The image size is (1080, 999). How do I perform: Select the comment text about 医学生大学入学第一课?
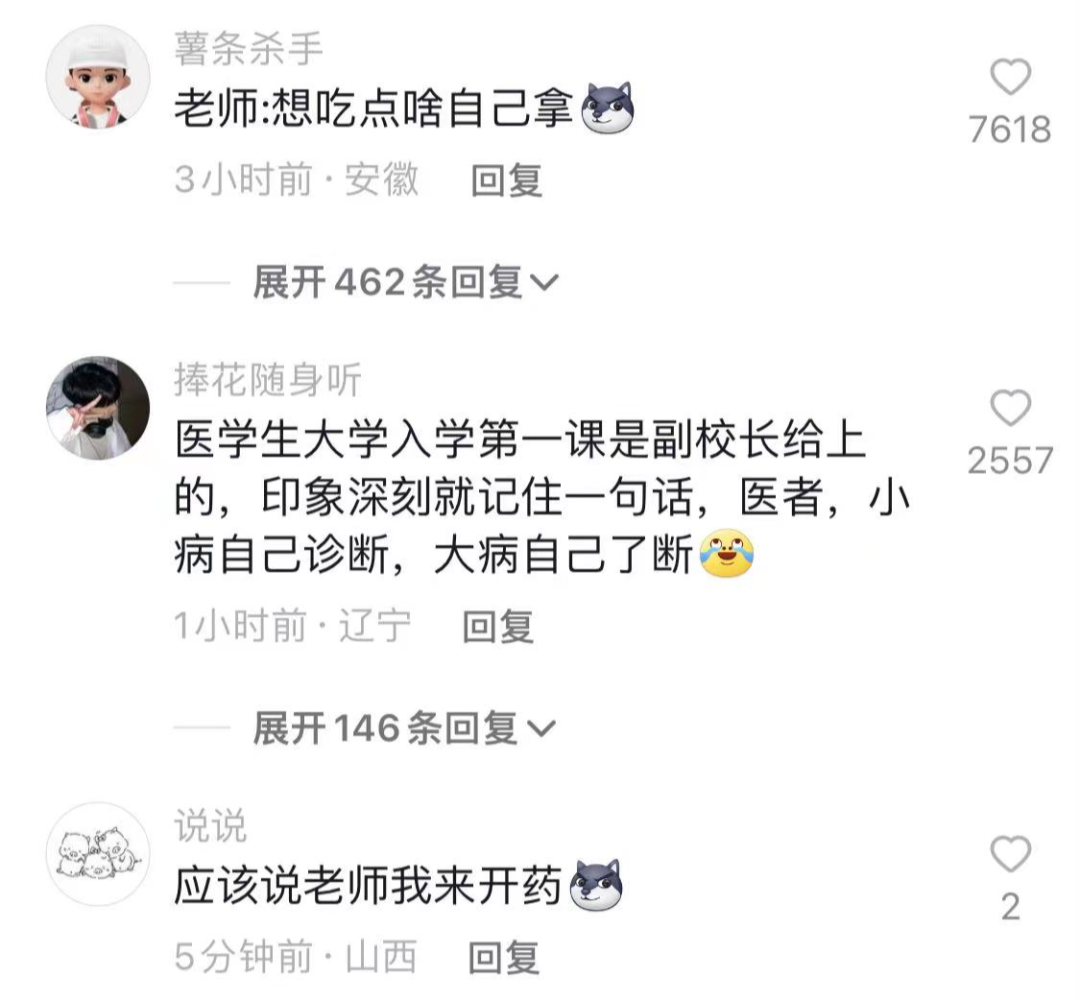pyautogui.click(x=542, y=497)
